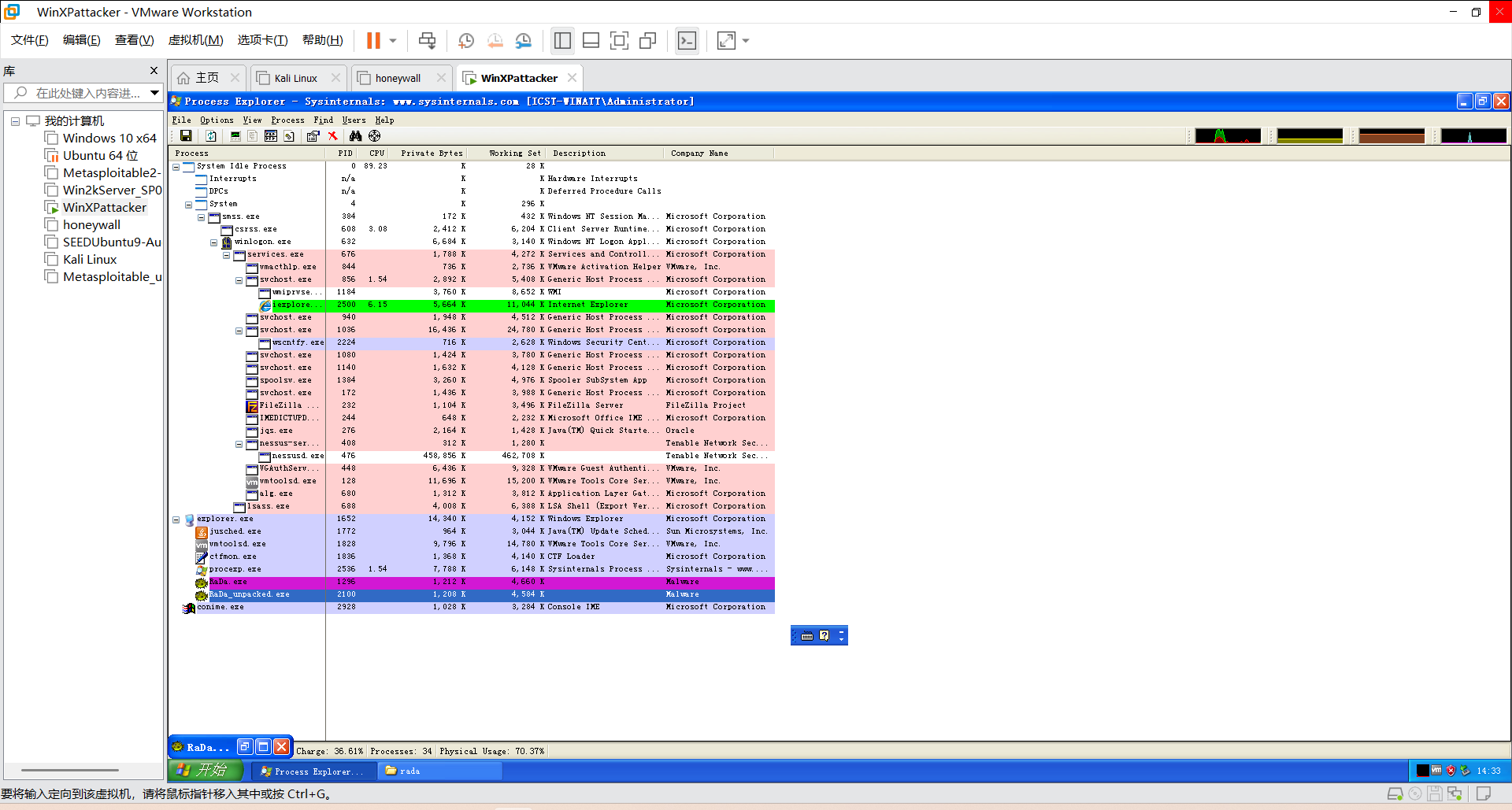Screen dimensions: 1512x810
Task: Click the DLL/handle view toolbar icon
Action: tap(289, 136)
